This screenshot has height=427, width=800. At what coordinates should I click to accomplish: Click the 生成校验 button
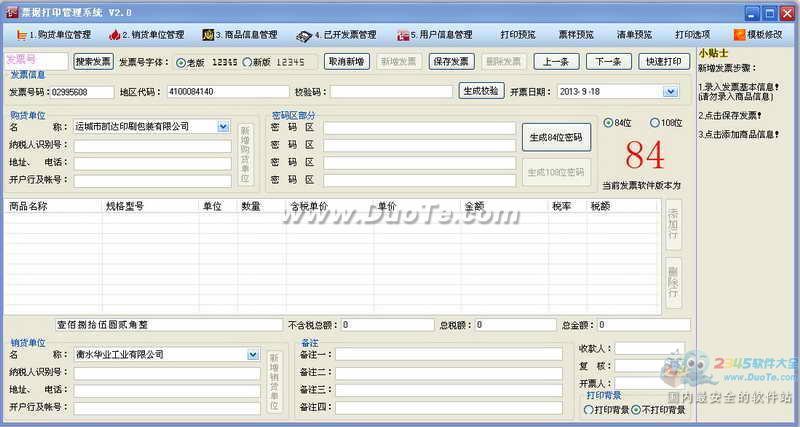tap(482, 91)
